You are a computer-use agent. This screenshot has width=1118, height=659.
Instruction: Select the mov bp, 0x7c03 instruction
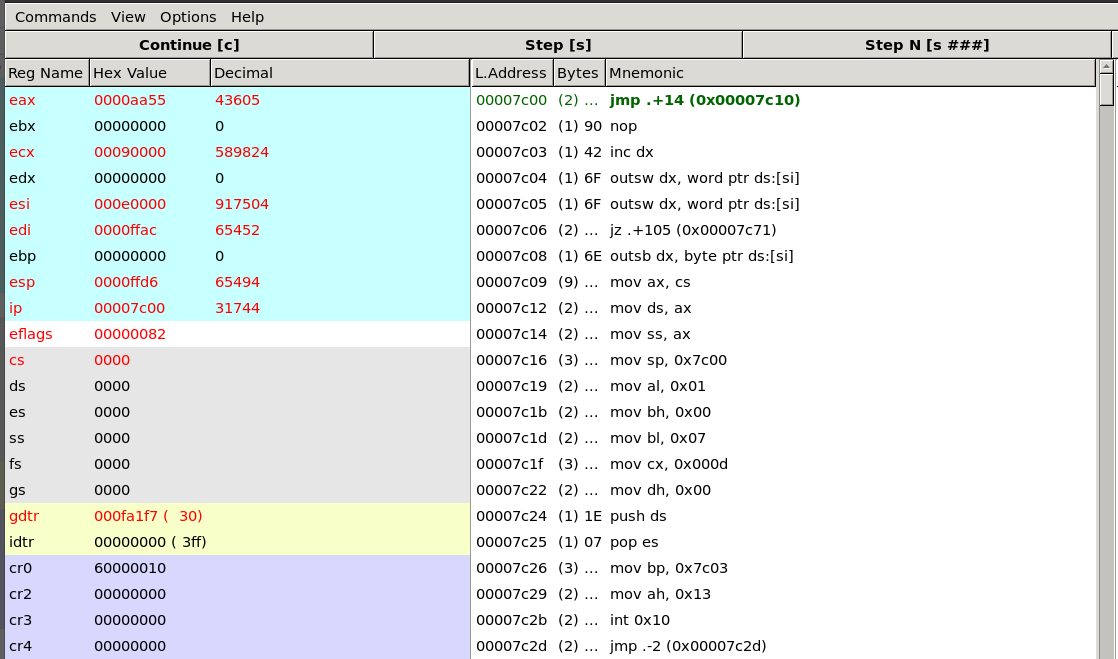point(784,568)
